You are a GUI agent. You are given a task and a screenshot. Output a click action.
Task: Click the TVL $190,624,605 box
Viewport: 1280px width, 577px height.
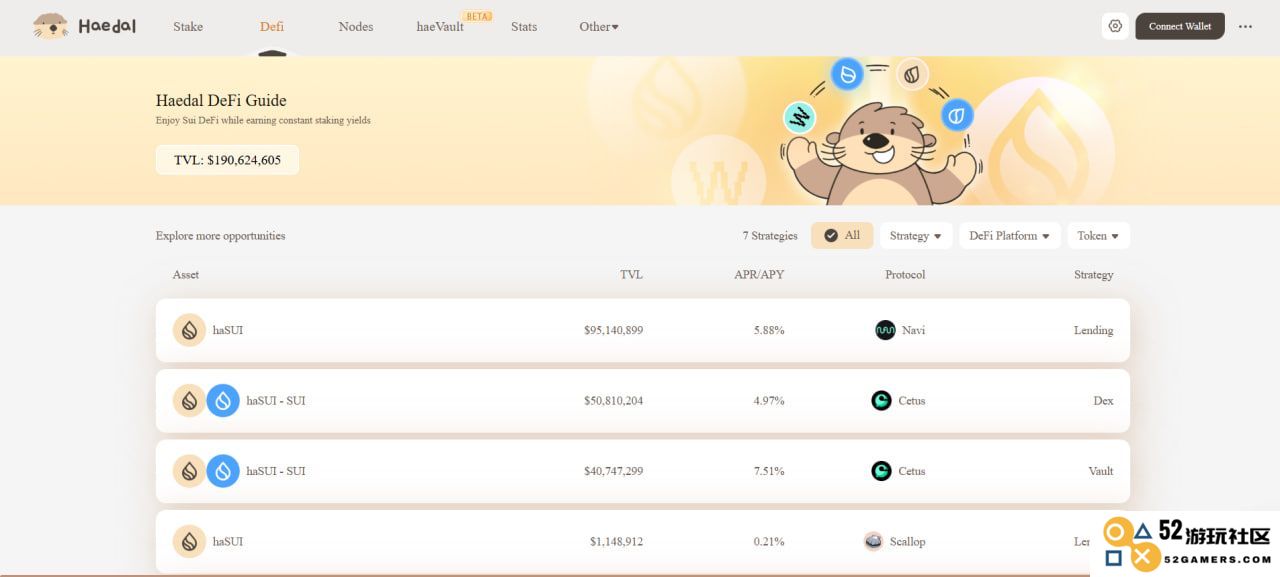(x=227, y=160)
